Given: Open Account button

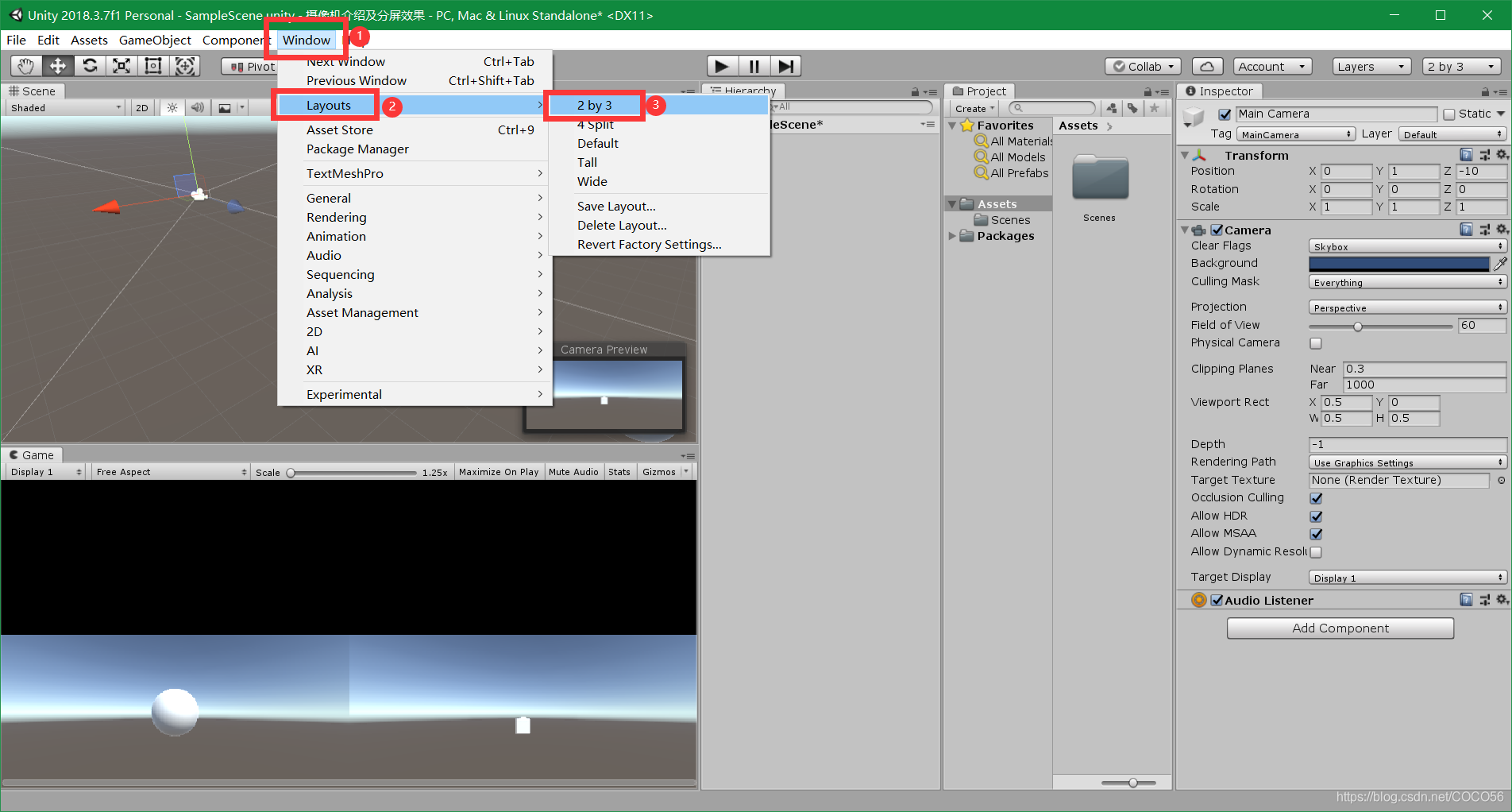Looking at the screenshot, I should point(1272,67).
